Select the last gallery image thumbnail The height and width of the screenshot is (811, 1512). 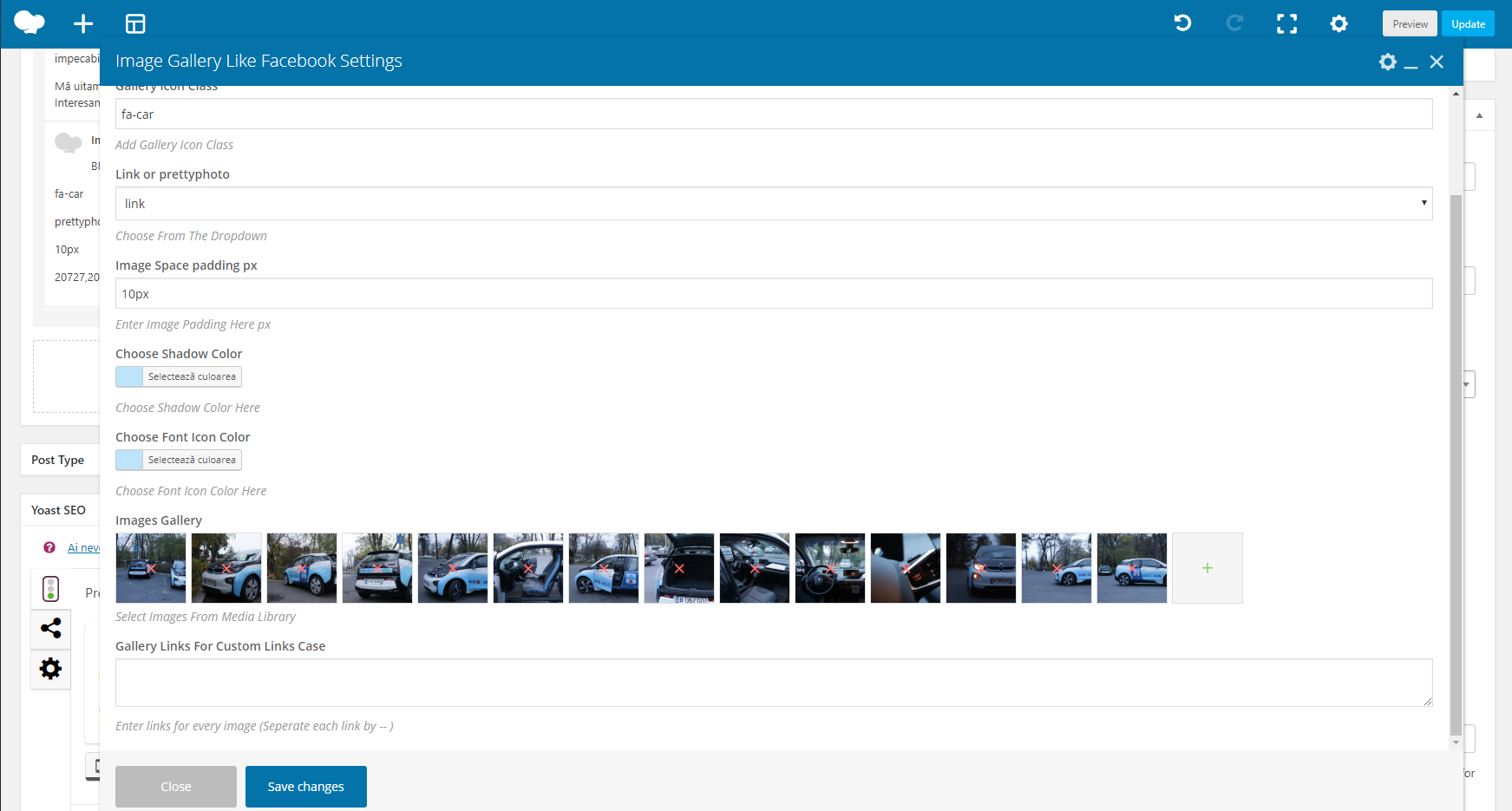pyautogui.click(x=1132, y=568)
